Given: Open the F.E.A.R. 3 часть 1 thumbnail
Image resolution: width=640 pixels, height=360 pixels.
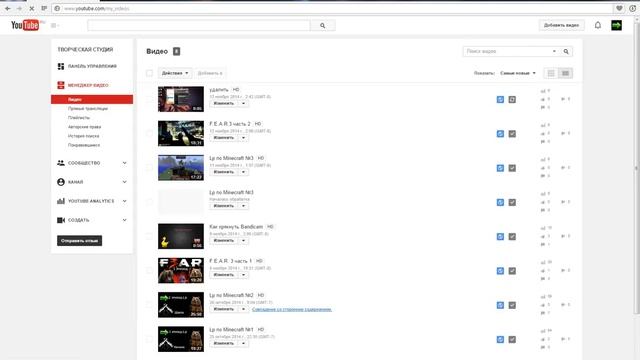Looking at the screenshot, I should tap(181, 271).
